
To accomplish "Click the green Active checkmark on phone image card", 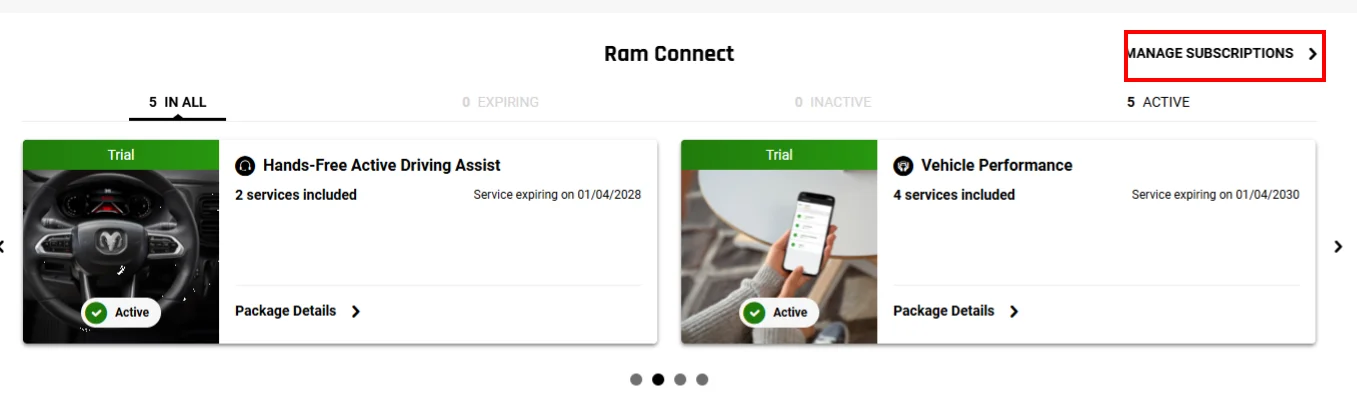I will [x=755, y=313].
